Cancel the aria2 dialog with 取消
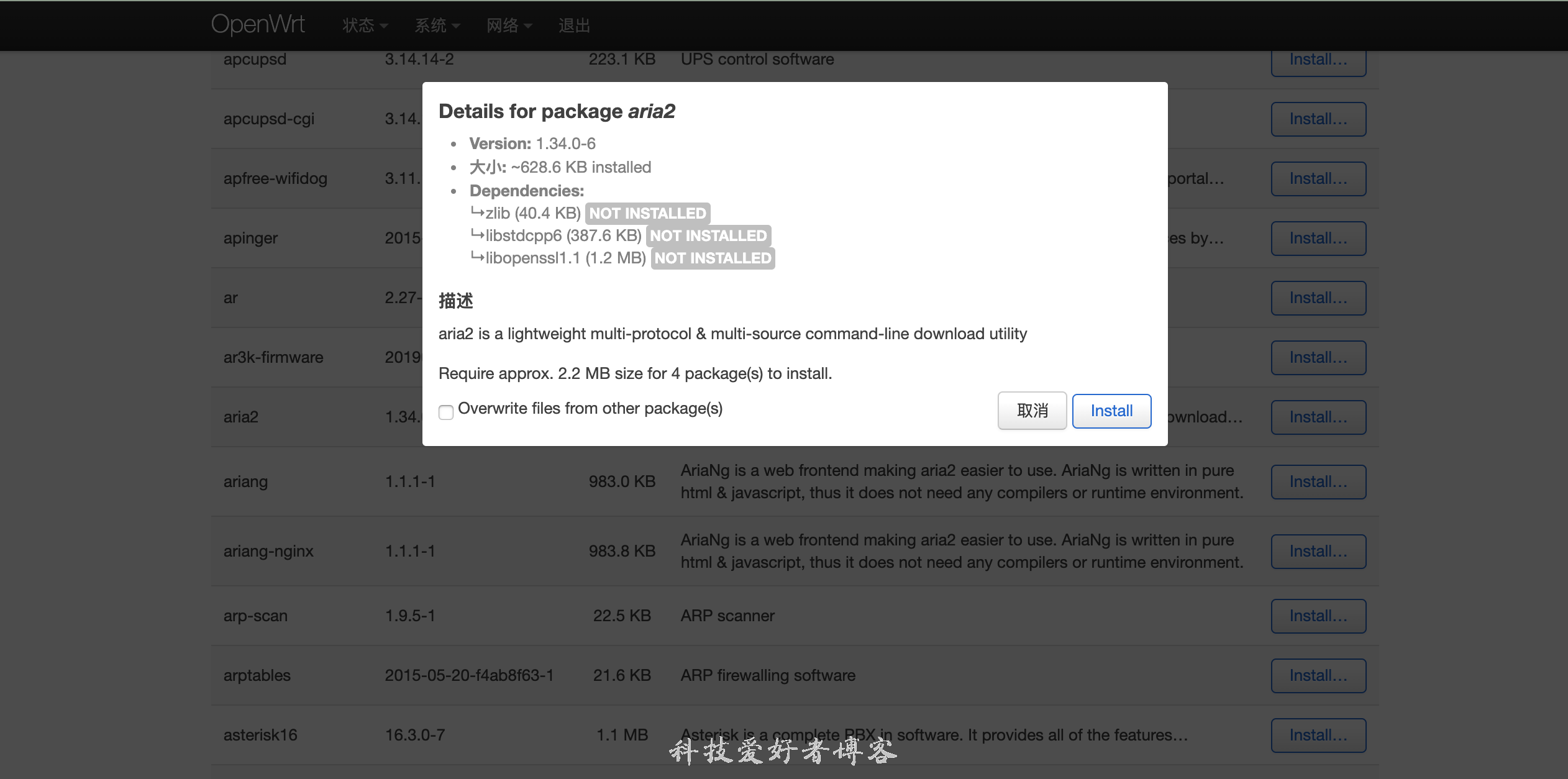 (x=1032, y=411)
